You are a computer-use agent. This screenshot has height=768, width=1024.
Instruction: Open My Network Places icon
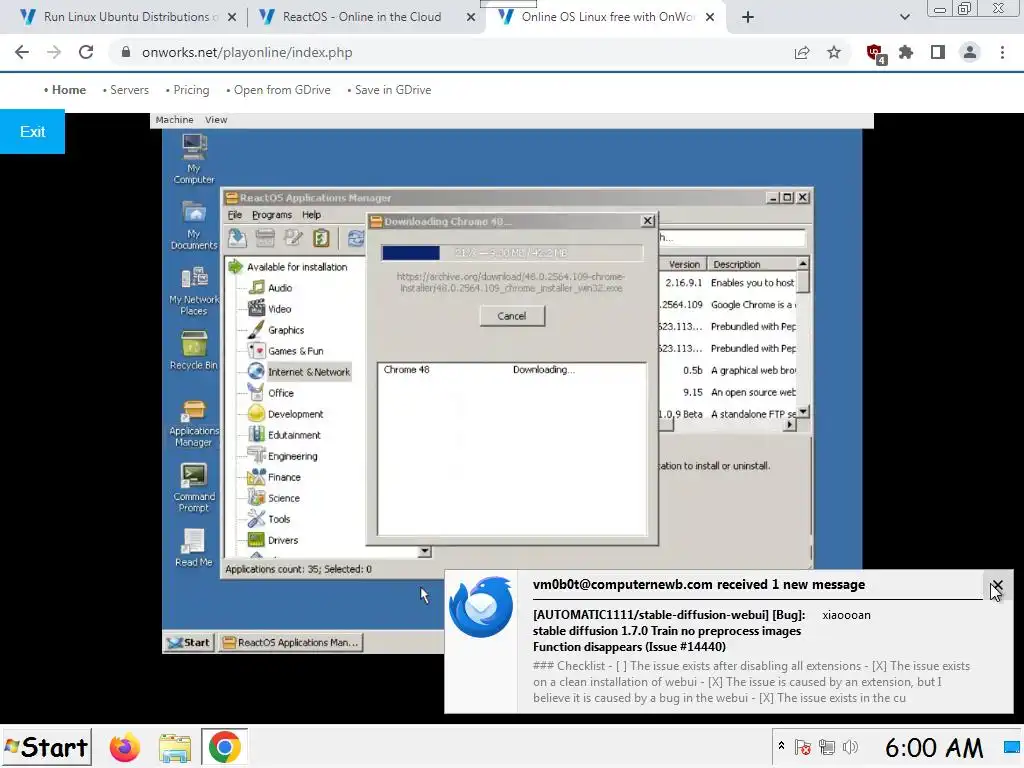click(x=194, y=291)
